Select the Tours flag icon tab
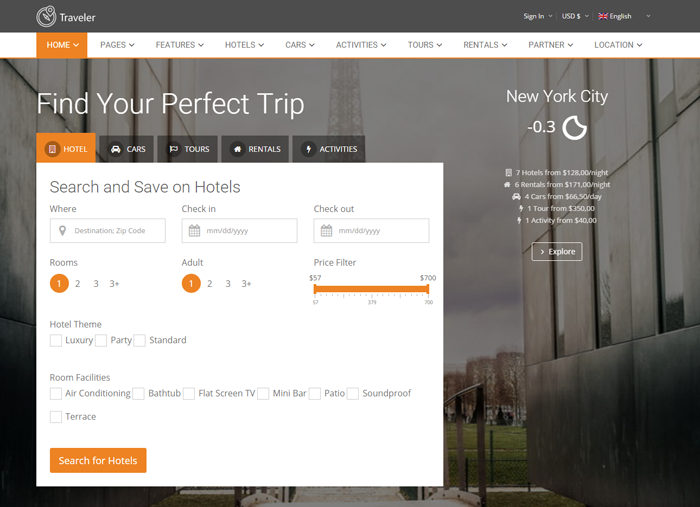 tap(173, 149)
